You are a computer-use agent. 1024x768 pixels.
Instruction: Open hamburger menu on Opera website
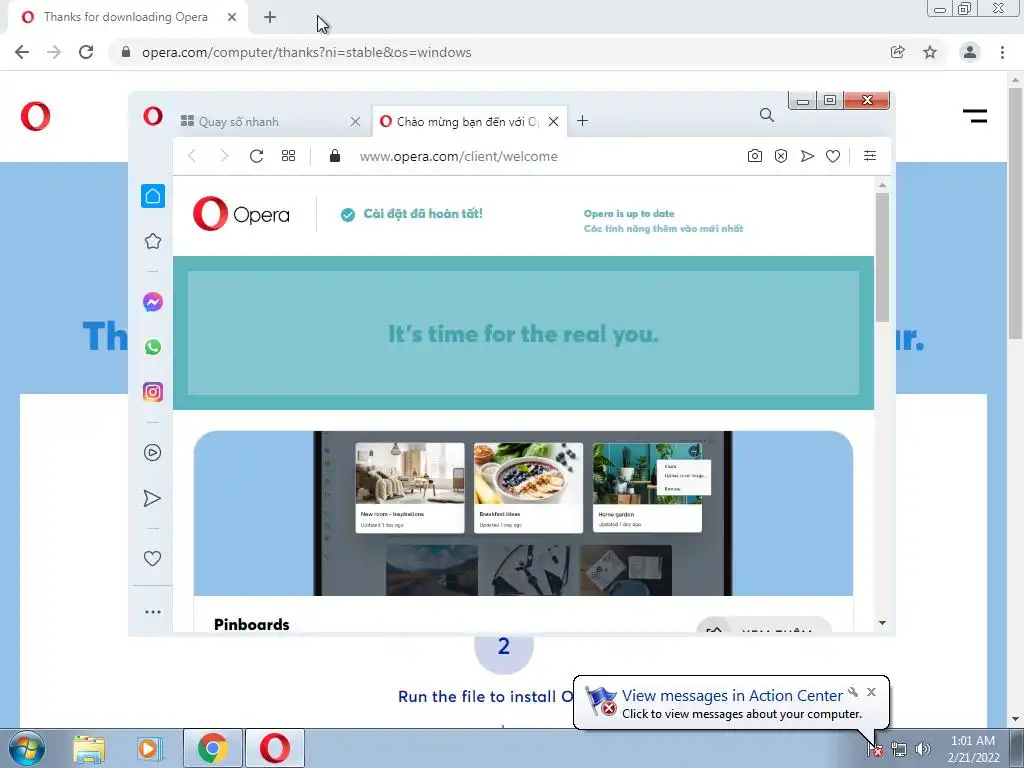pyautogui.click(x=975, y=116)
